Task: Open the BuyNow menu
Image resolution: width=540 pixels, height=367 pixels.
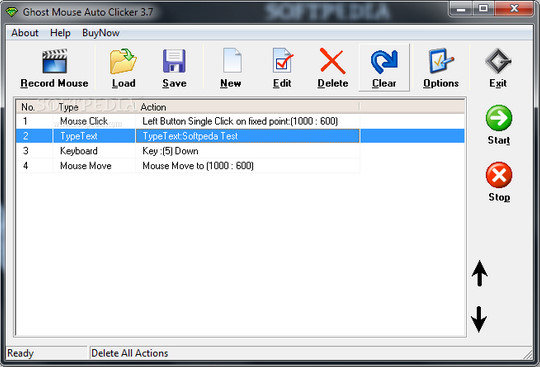Action: point(101,33)
